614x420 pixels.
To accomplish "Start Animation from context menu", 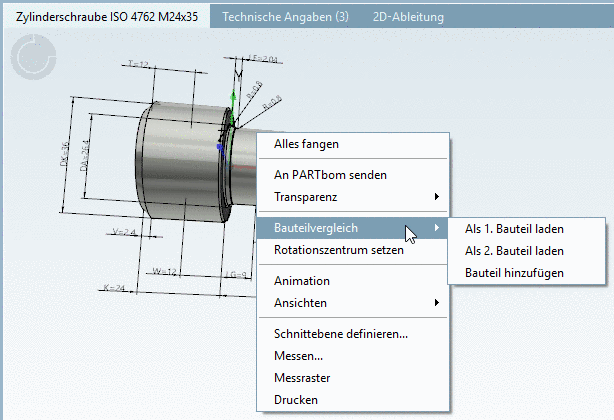I will (x=352, y=281).
